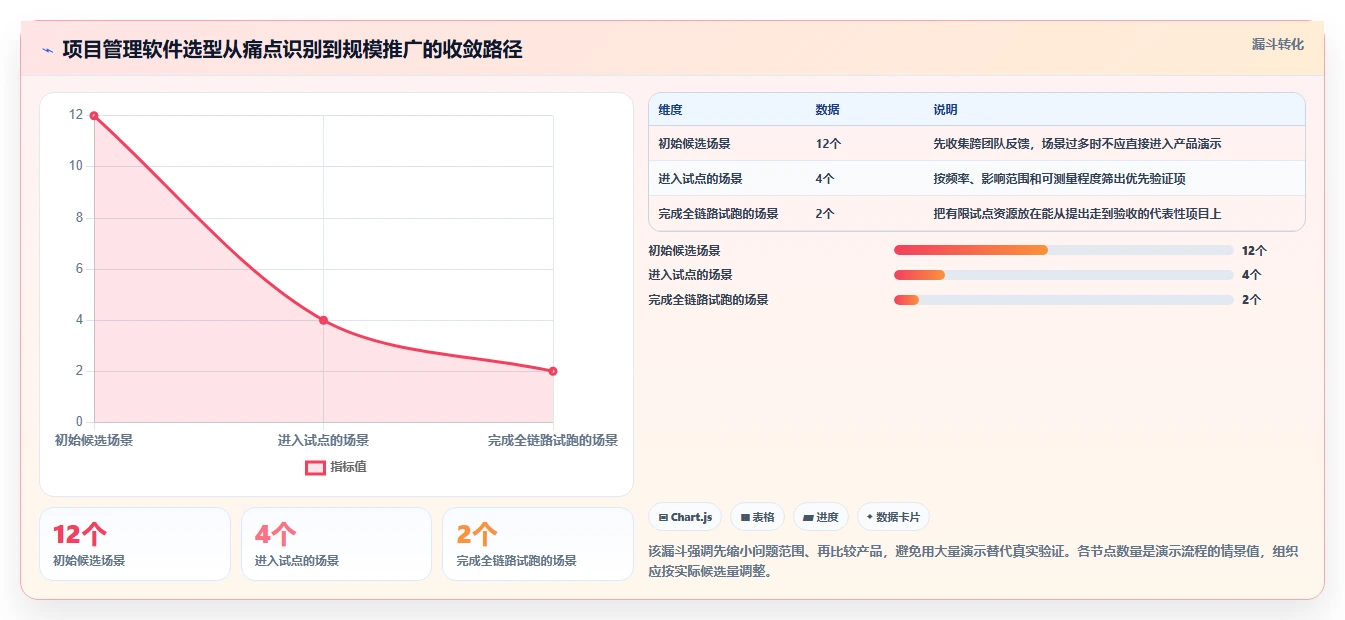Click description starting 把有限试点资源
The image size is (1345, 620).
click(x=1077, y=214)
